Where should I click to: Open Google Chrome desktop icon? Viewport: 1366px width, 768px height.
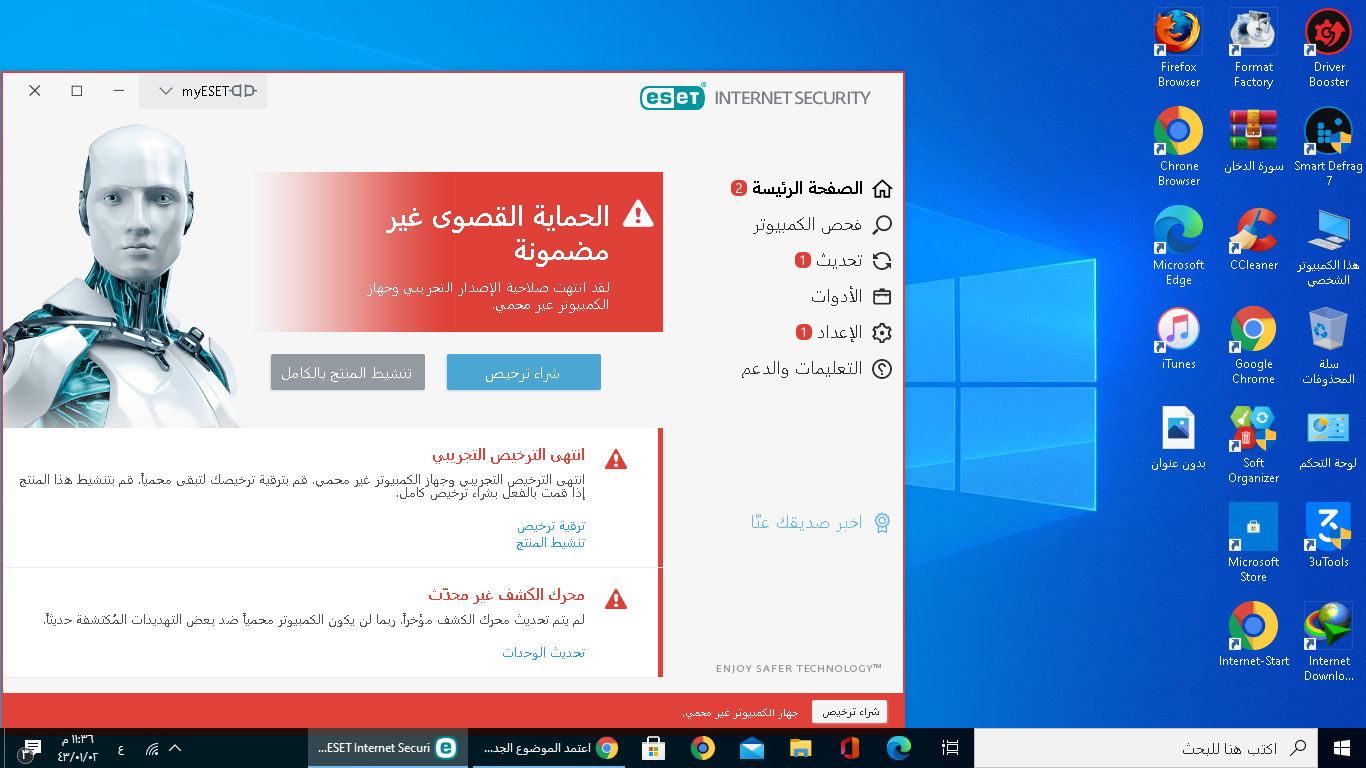(x=1253, y=345)
